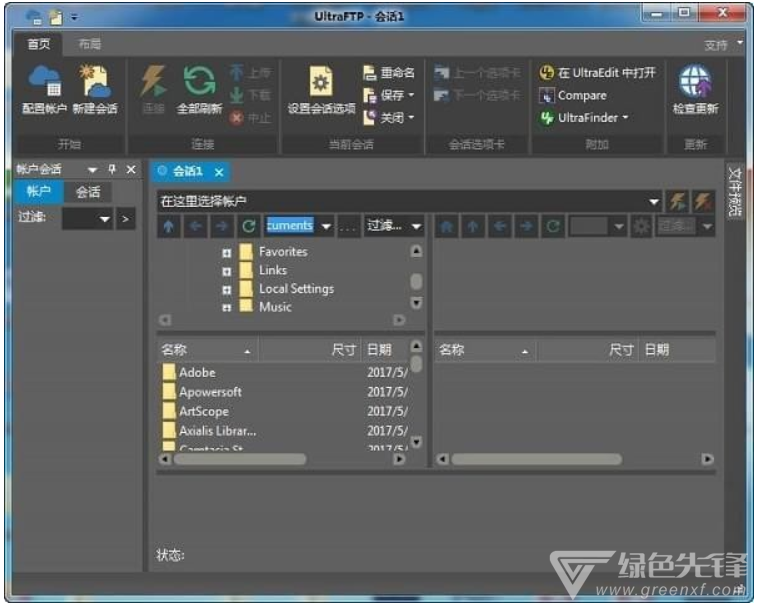757x604 pixels.
Task: Click 在 UltraEdit 中打开
Action: click(x=597, y=73)
